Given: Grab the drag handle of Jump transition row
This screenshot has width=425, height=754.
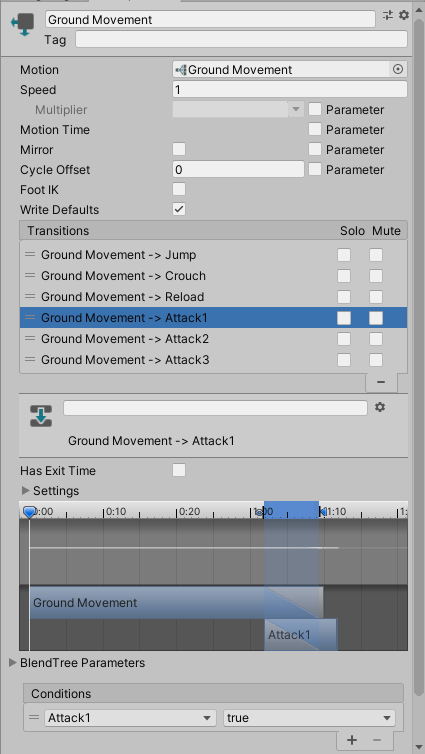Looking at the screenshot, I should [x=30, y=254].
